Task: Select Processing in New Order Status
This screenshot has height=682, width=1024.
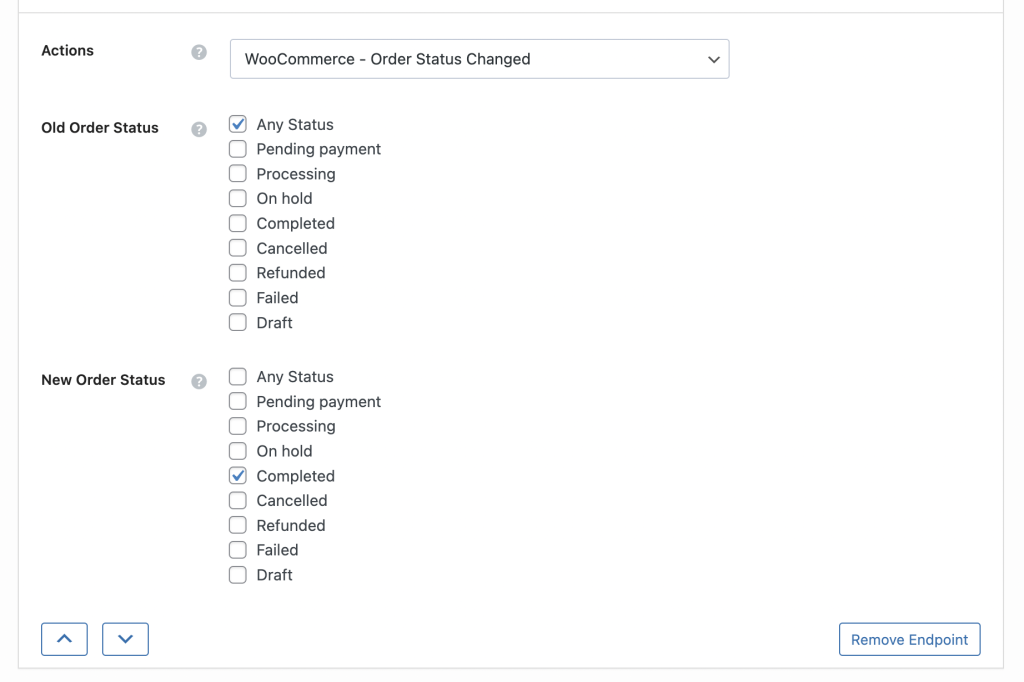Action: tap(237, 425)
